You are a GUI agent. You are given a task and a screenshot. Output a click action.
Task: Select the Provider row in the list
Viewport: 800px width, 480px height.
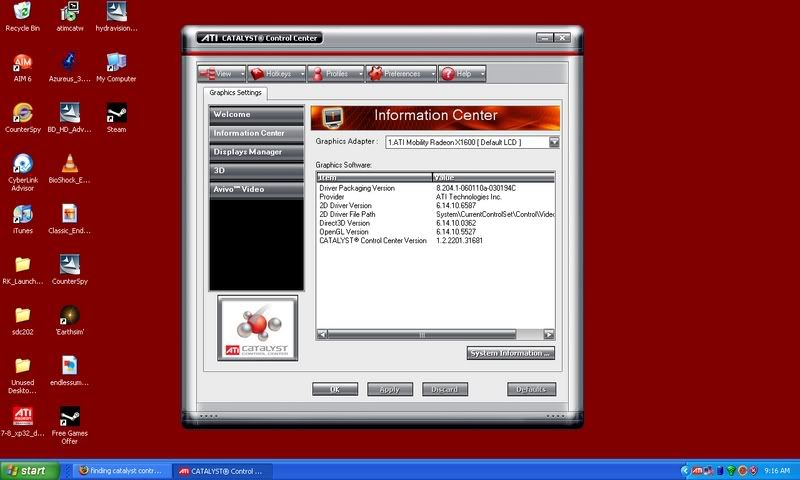pyautogui.click(x=435, y=197)
